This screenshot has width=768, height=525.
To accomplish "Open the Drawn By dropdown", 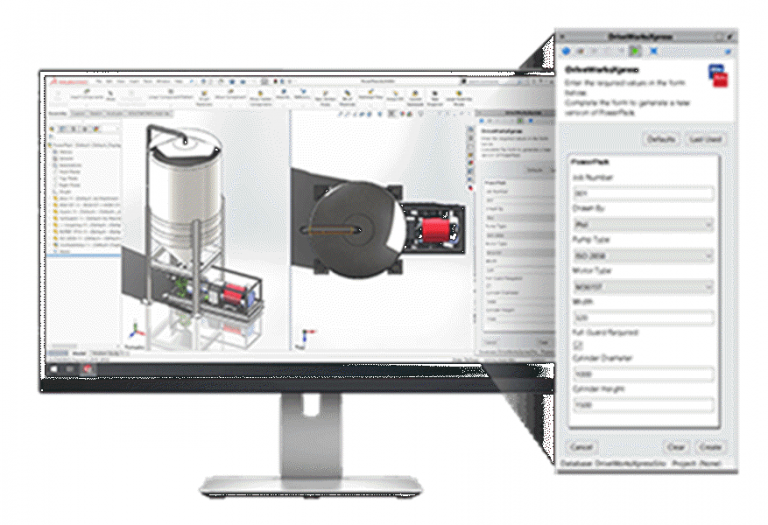I will click(643, 225).
